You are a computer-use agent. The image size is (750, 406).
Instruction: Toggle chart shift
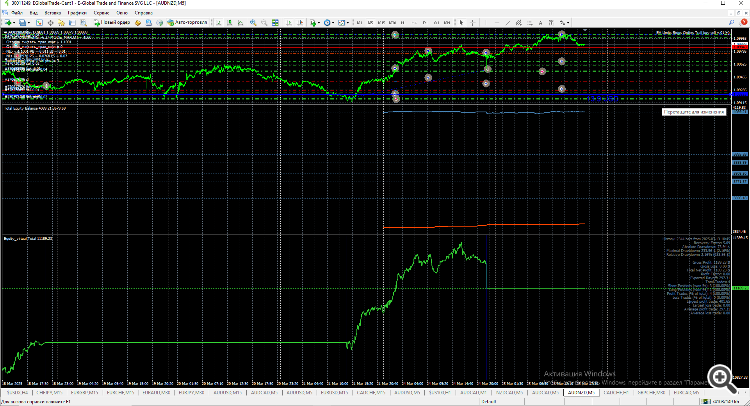point(300,22)
